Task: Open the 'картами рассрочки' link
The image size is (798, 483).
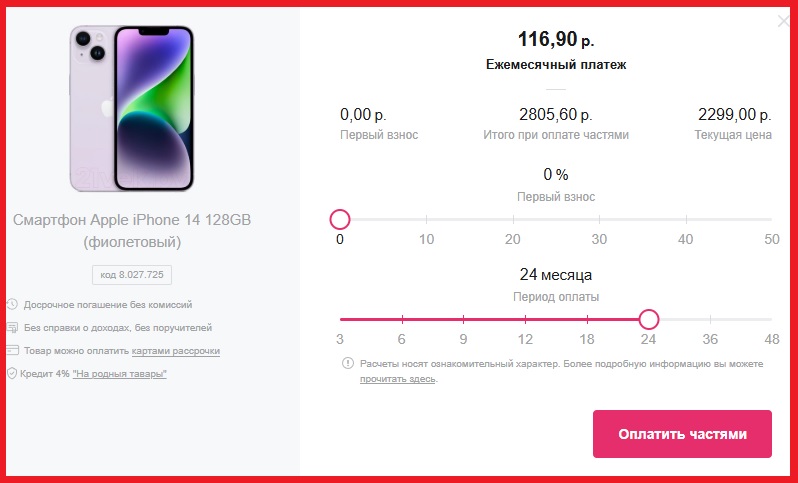Action: click(175, 351)
